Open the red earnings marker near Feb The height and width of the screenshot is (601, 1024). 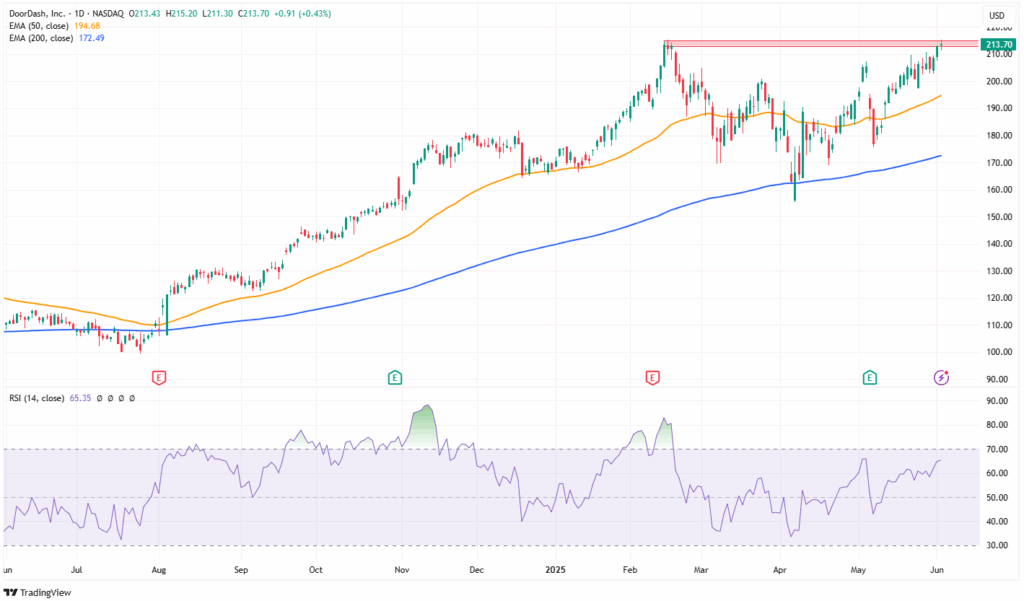pyautogui.click(x=652, y=378)
